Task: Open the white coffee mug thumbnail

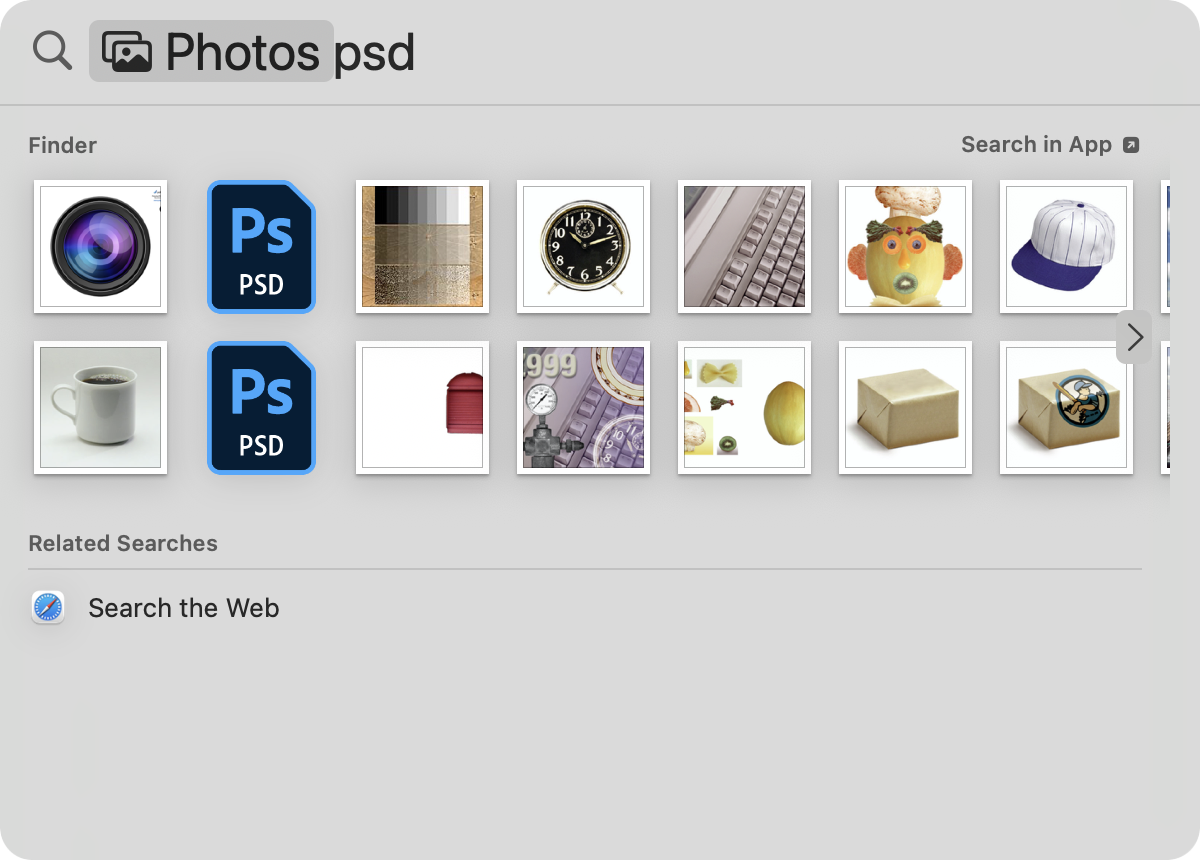Action: click(100, 408)
